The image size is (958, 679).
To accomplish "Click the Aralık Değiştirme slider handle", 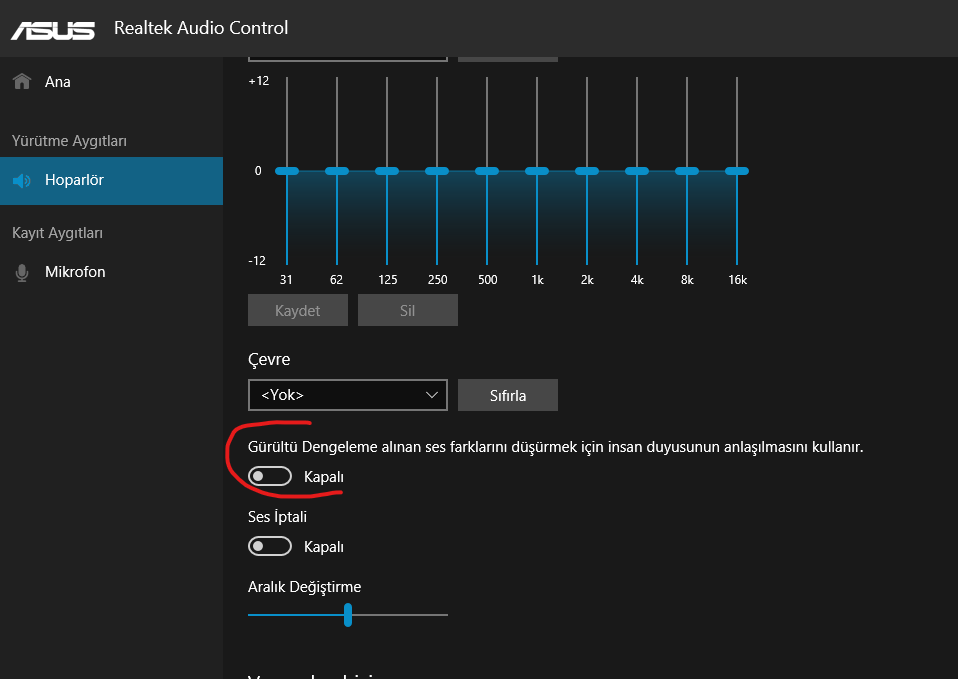I will tap(348, 615).
